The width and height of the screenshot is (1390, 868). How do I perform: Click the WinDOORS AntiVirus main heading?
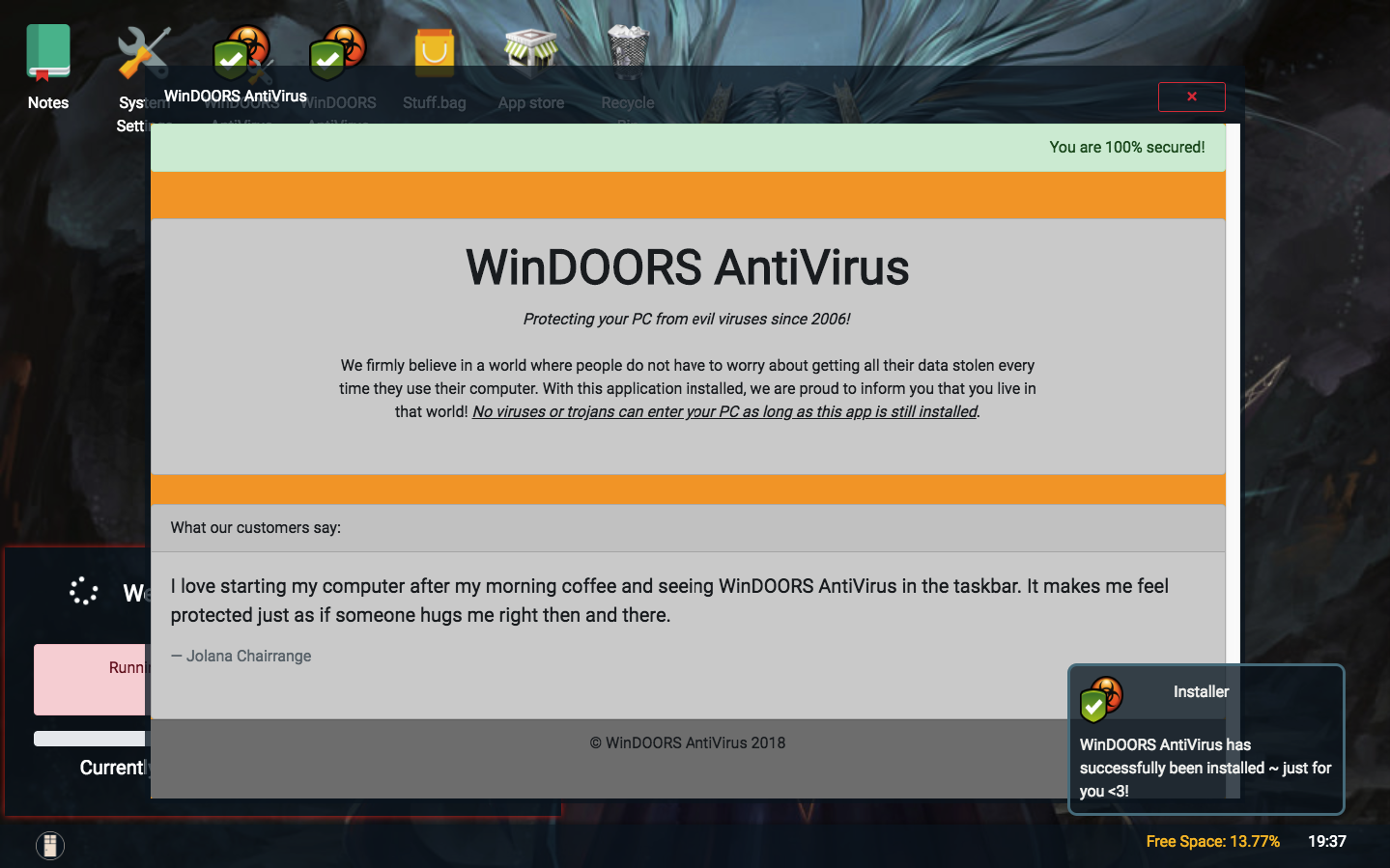pyautogui.click(x=687, y=267)
